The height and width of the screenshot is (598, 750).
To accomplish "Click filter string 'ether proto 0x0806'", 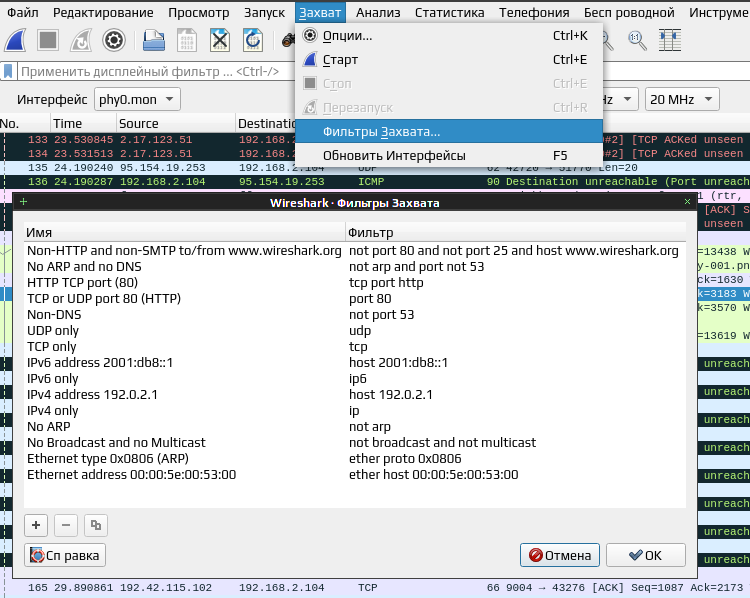I will [405, 459].
